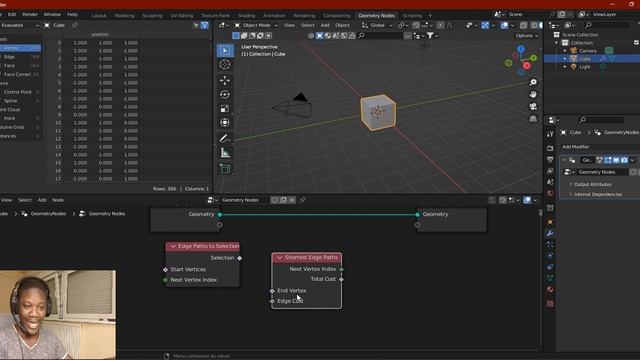Toggle proportional editing in viewport header
This screenshot has height=360, width=640.
pos(440,25)
